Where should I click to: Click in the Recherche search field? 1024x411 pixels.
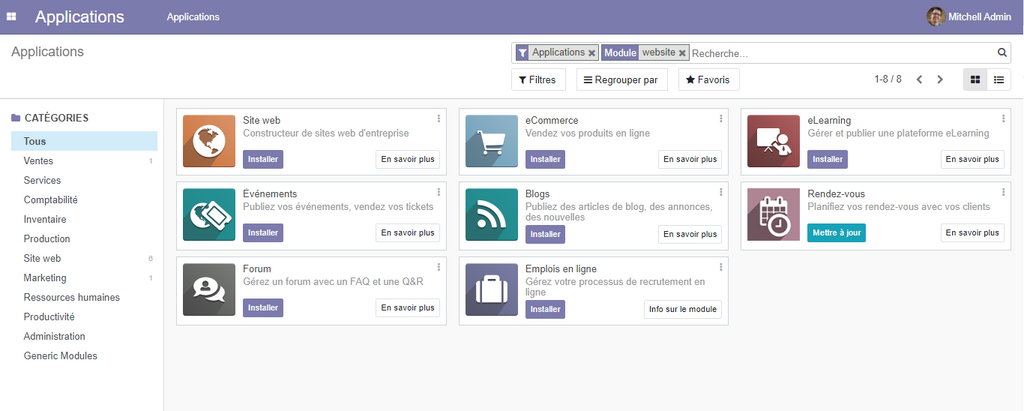(840, 53)
